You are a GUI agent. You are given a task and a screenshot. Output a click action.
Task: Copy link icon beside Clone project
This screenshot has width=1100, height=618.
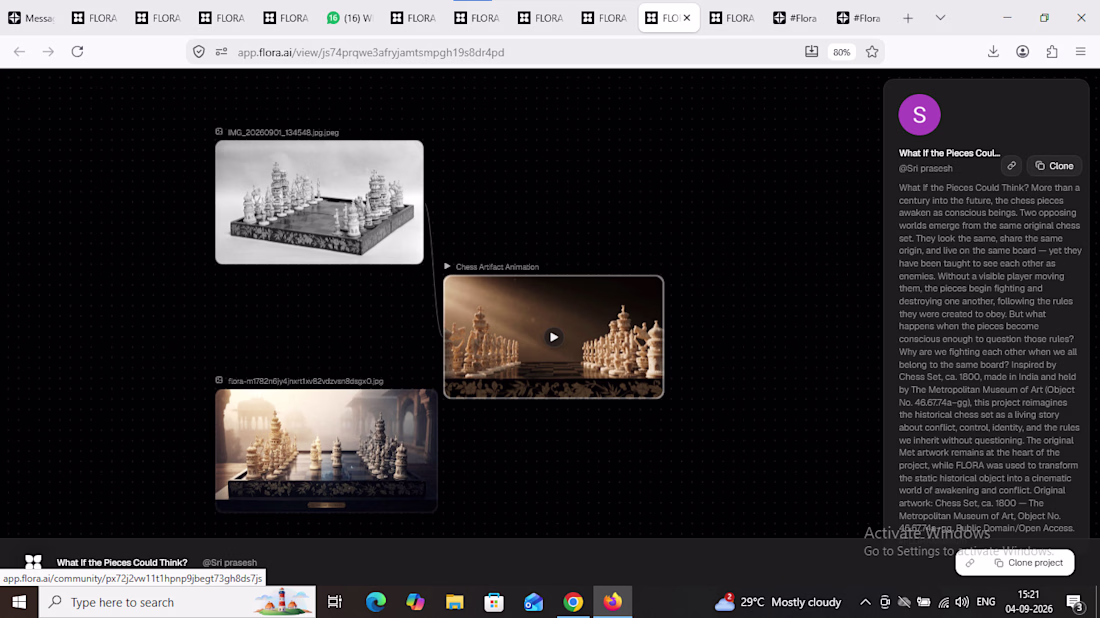point(970,563)
